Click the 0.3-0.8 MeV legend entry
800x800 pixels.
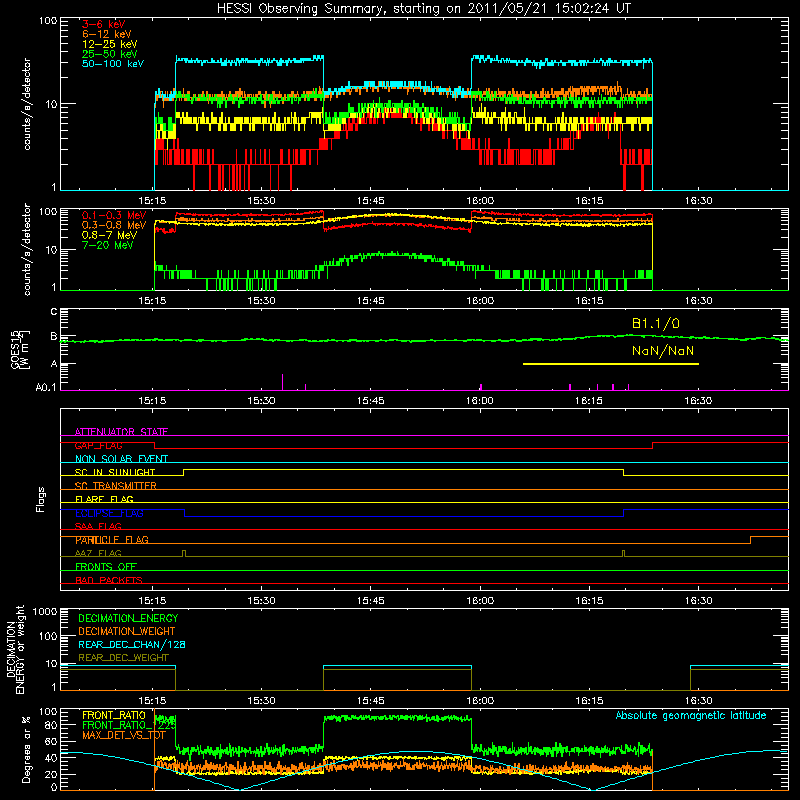click(114, 225)
